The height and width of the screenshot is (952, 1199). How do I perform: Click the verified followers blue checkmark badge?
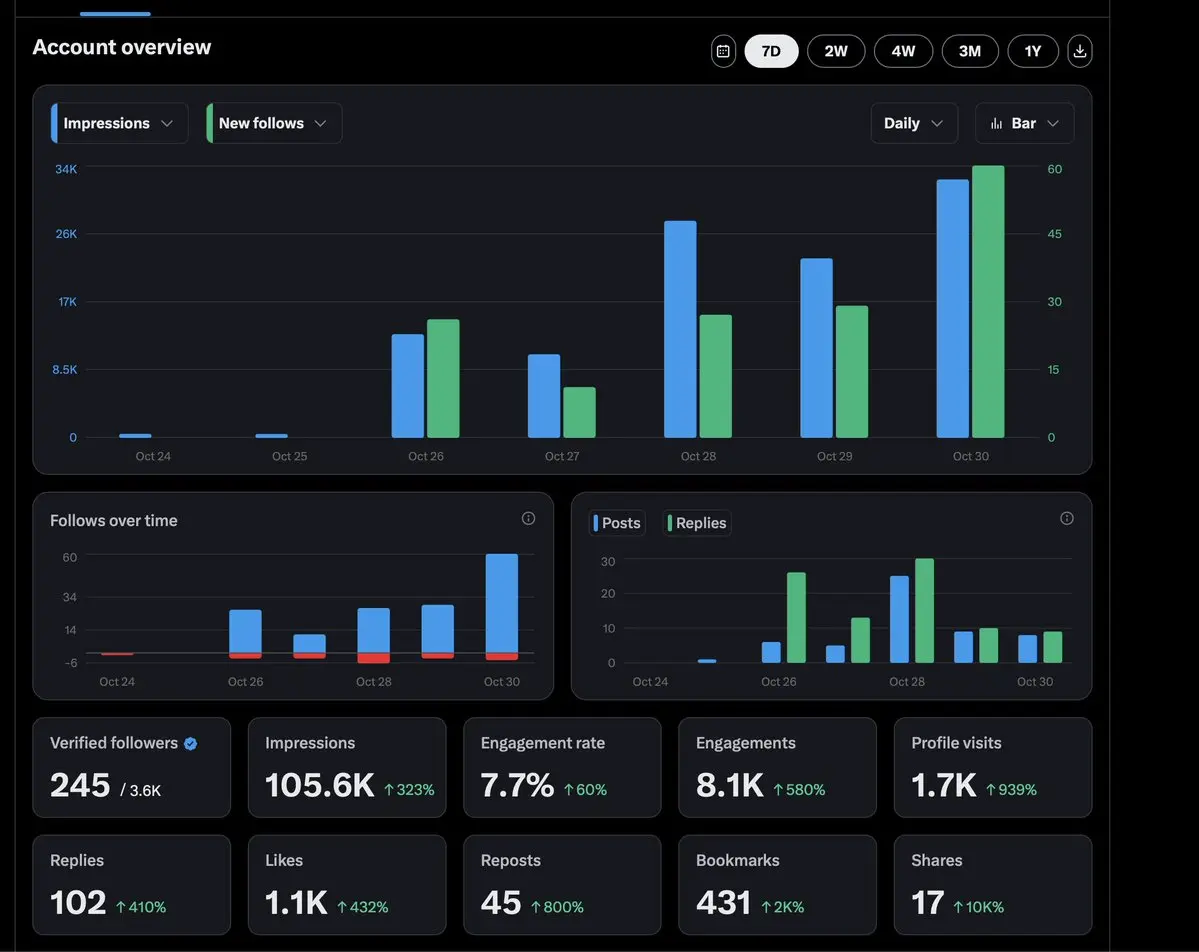[191, 743]
